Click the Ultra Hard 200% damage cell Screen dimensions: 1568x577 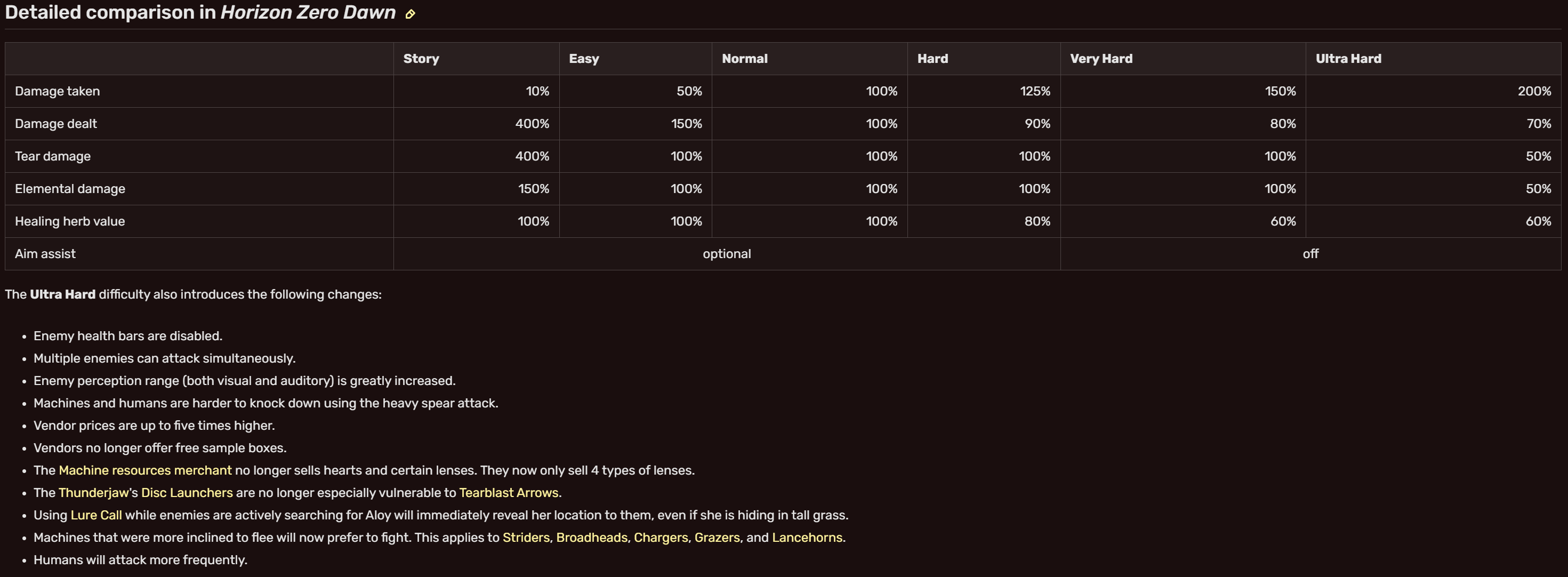pyautogui.click(x=1433, y=91)
